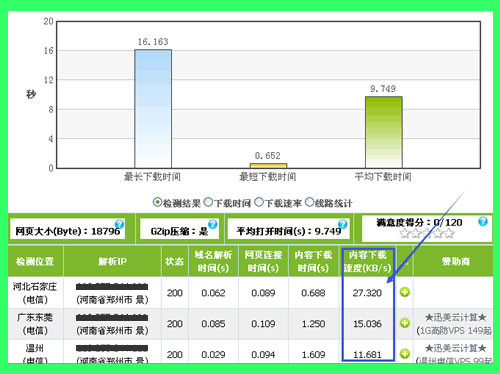Select the 下载时间 radio button
Viewport: 500px width, 374px height.
[208, 202]
